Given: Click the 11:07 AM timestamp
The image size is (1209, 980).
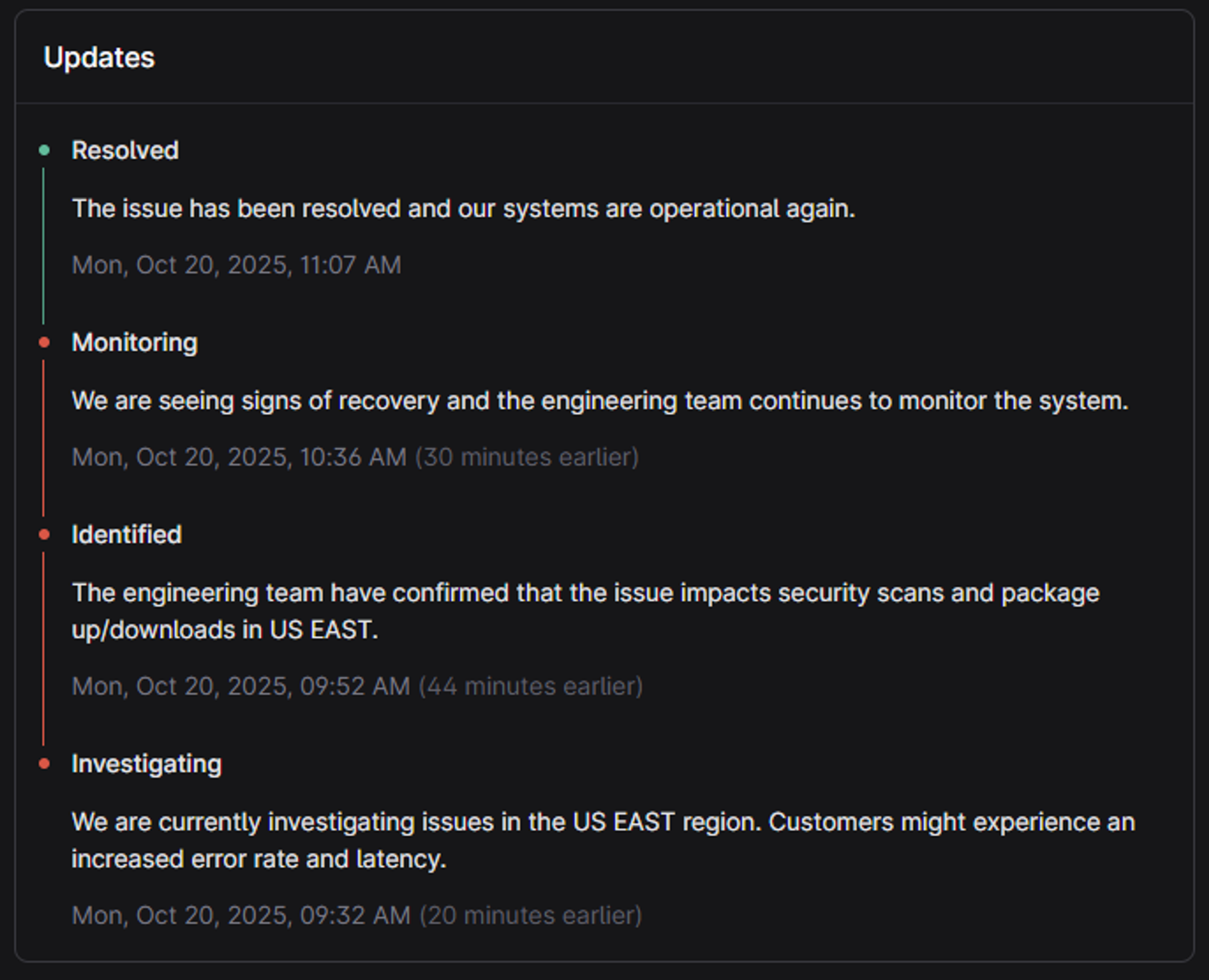Looking at the screenshot, I should coord(236,265).
